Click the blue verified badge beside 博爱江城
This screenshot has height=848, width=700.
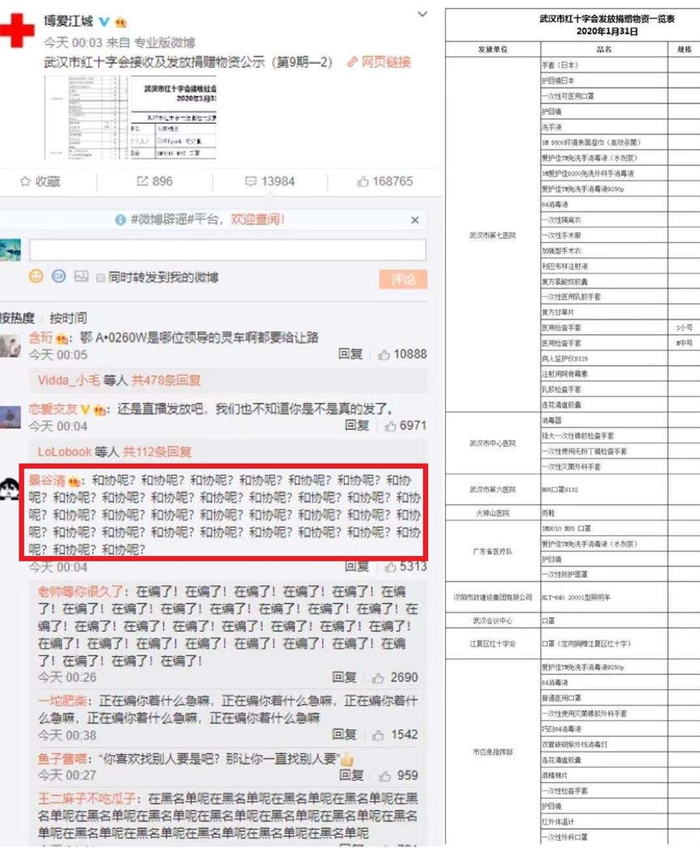[104, 22]
